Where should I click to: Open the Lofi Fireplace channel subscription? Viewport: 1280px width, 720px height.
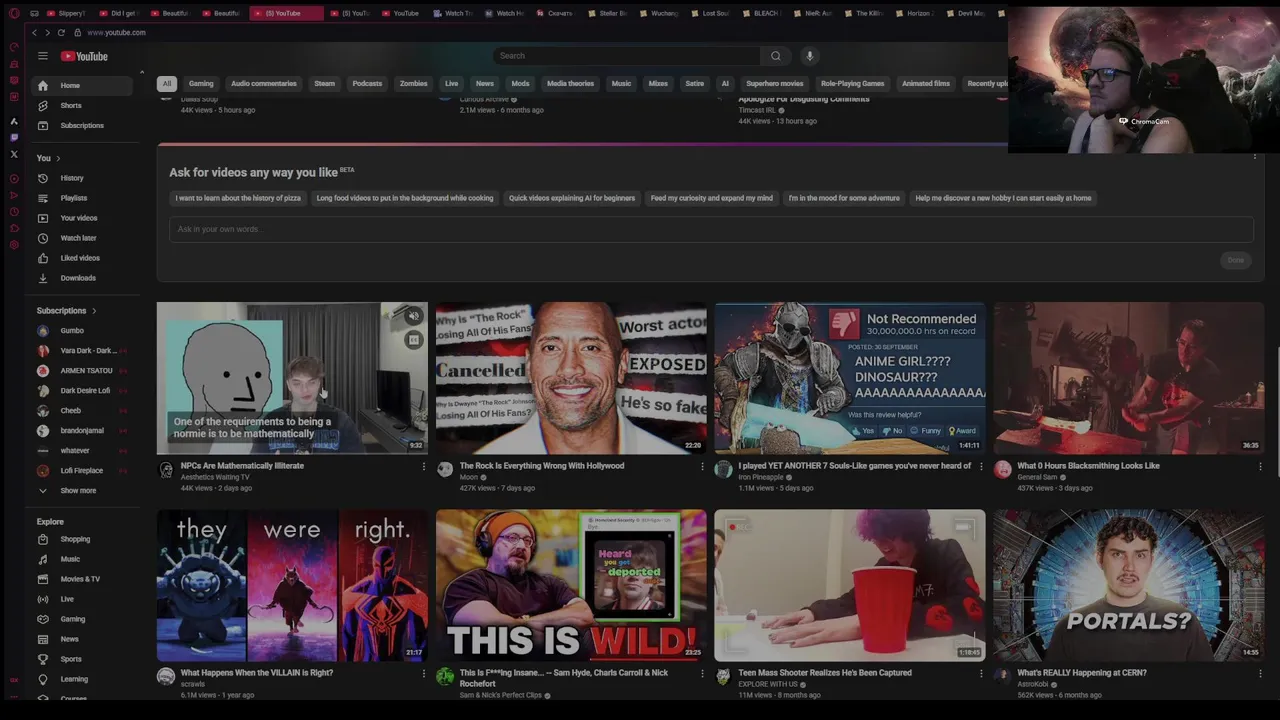pyautogui.click(x=81, y=471)
